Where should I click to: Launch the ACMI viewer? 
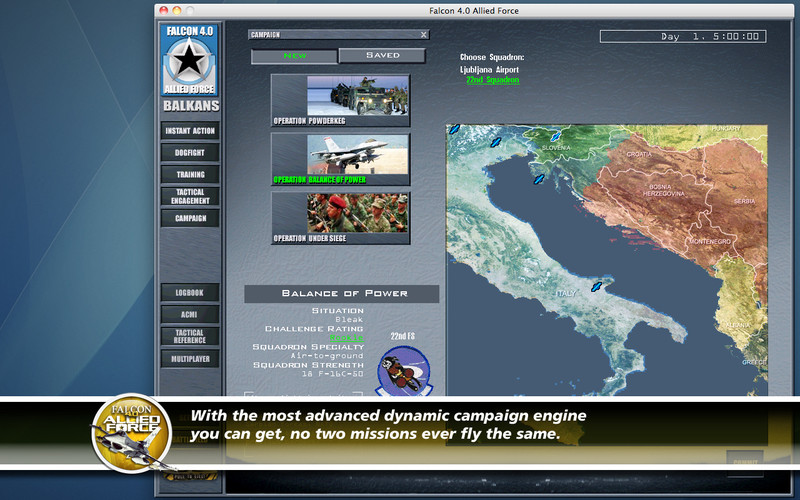pyautogui.click(x=190, y=314)
